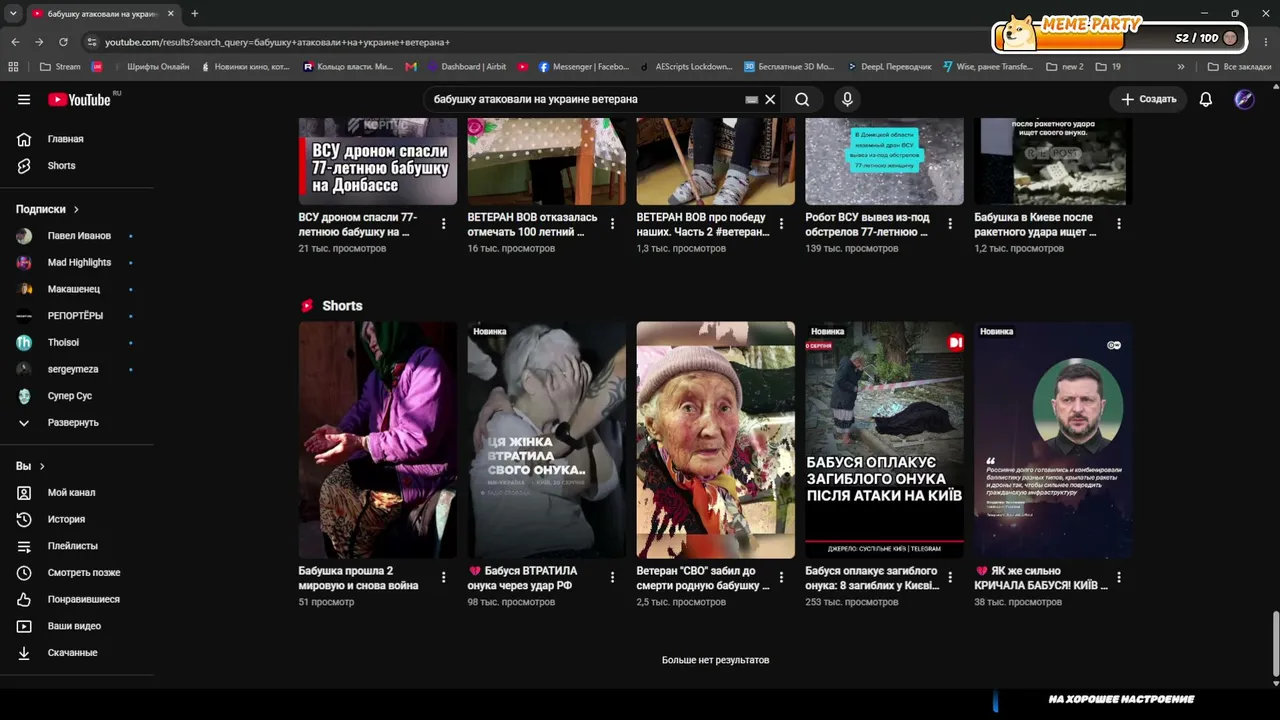
Task: Play the 'БАБУСЯ ОПЛАКУЄ ЗАГИБЛОГО ОНУКА' short thumbnail
Action: pos(885,440)
